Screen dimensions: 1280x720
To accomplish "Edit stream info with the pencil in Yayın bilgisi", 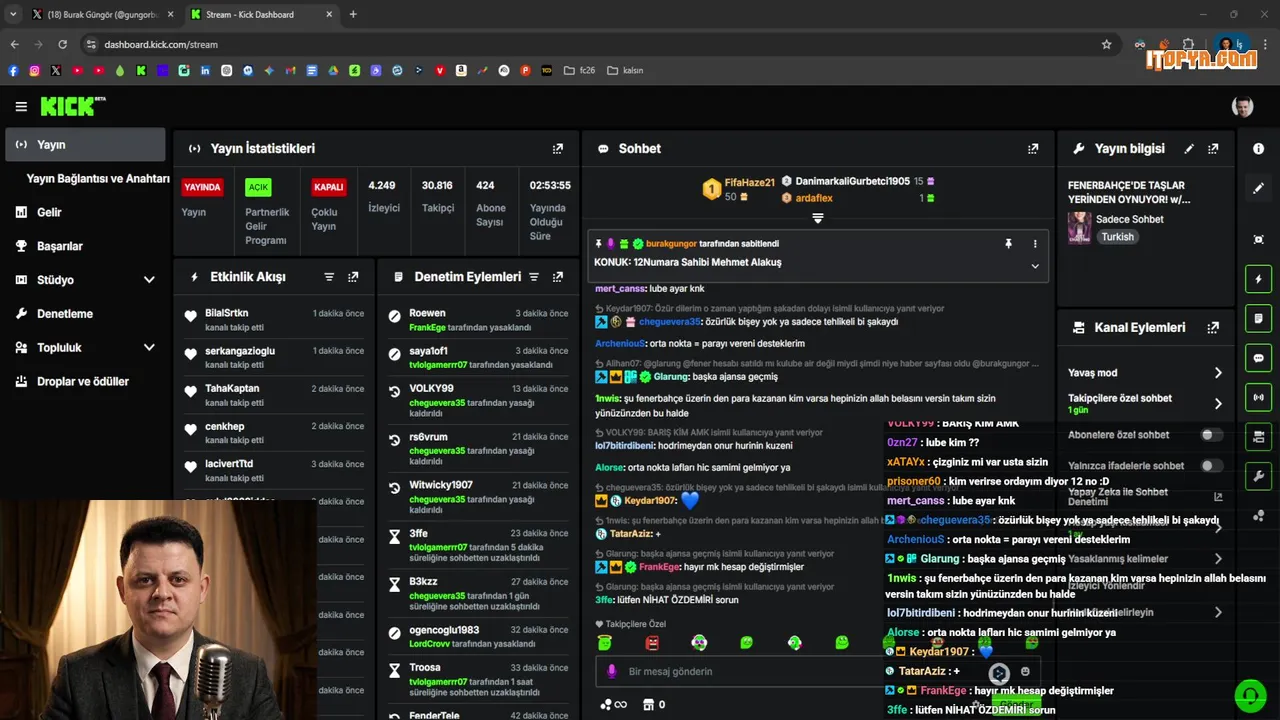I will click(x=1189, y=149).
